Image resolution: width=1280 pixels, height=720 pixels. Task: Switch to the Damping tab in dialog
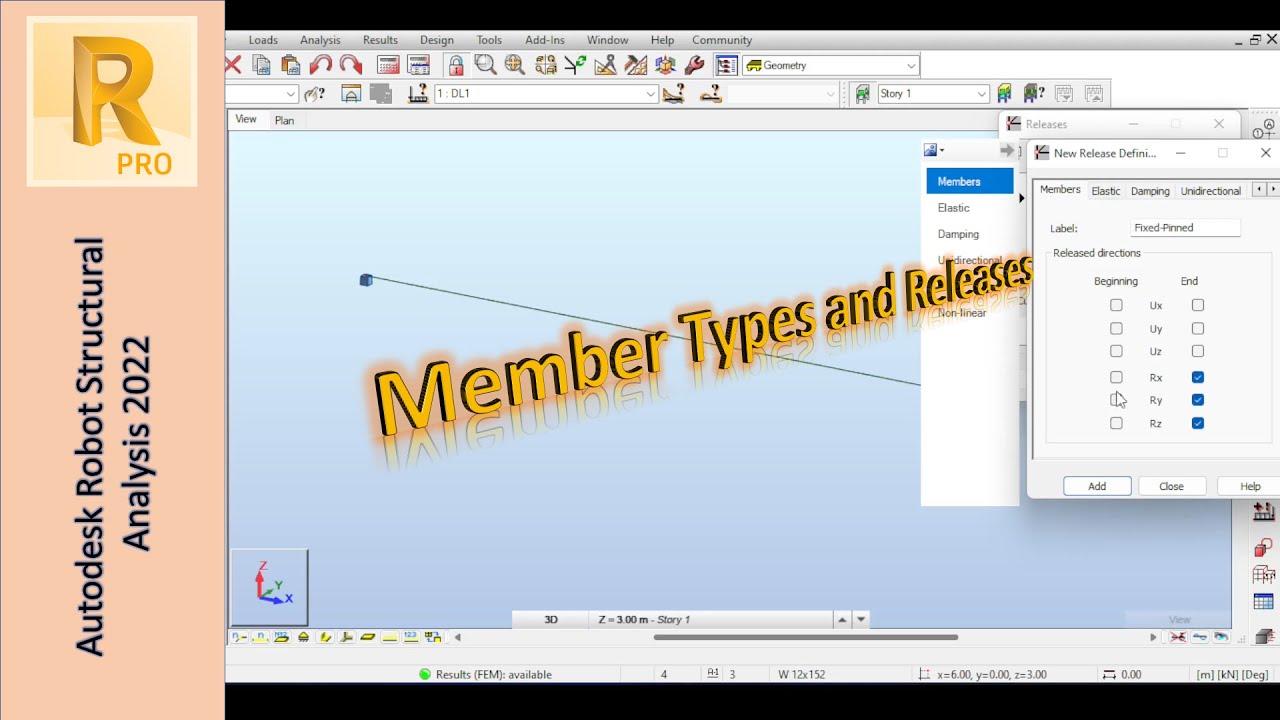click(1150, 190)
